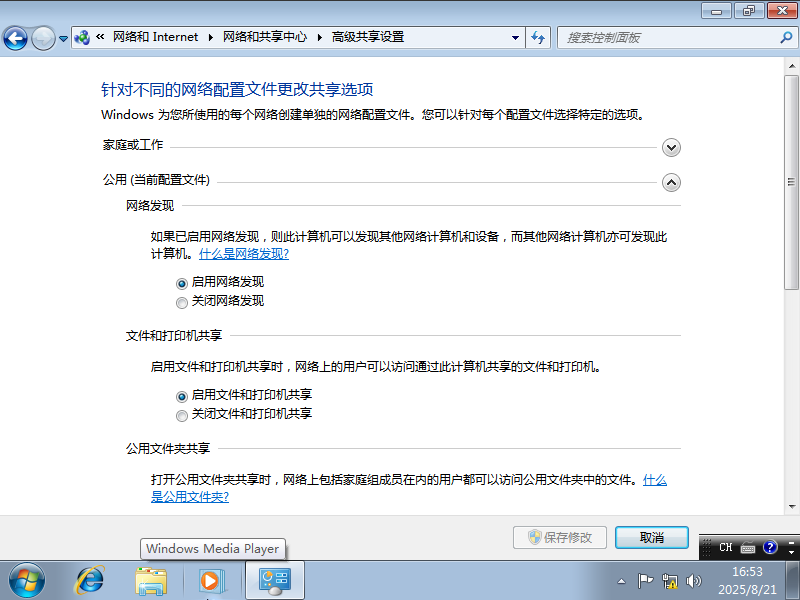Select 关闭文件和打印机共享 radio button
Viewport: 800px width, 600px height.
point(182,416)
